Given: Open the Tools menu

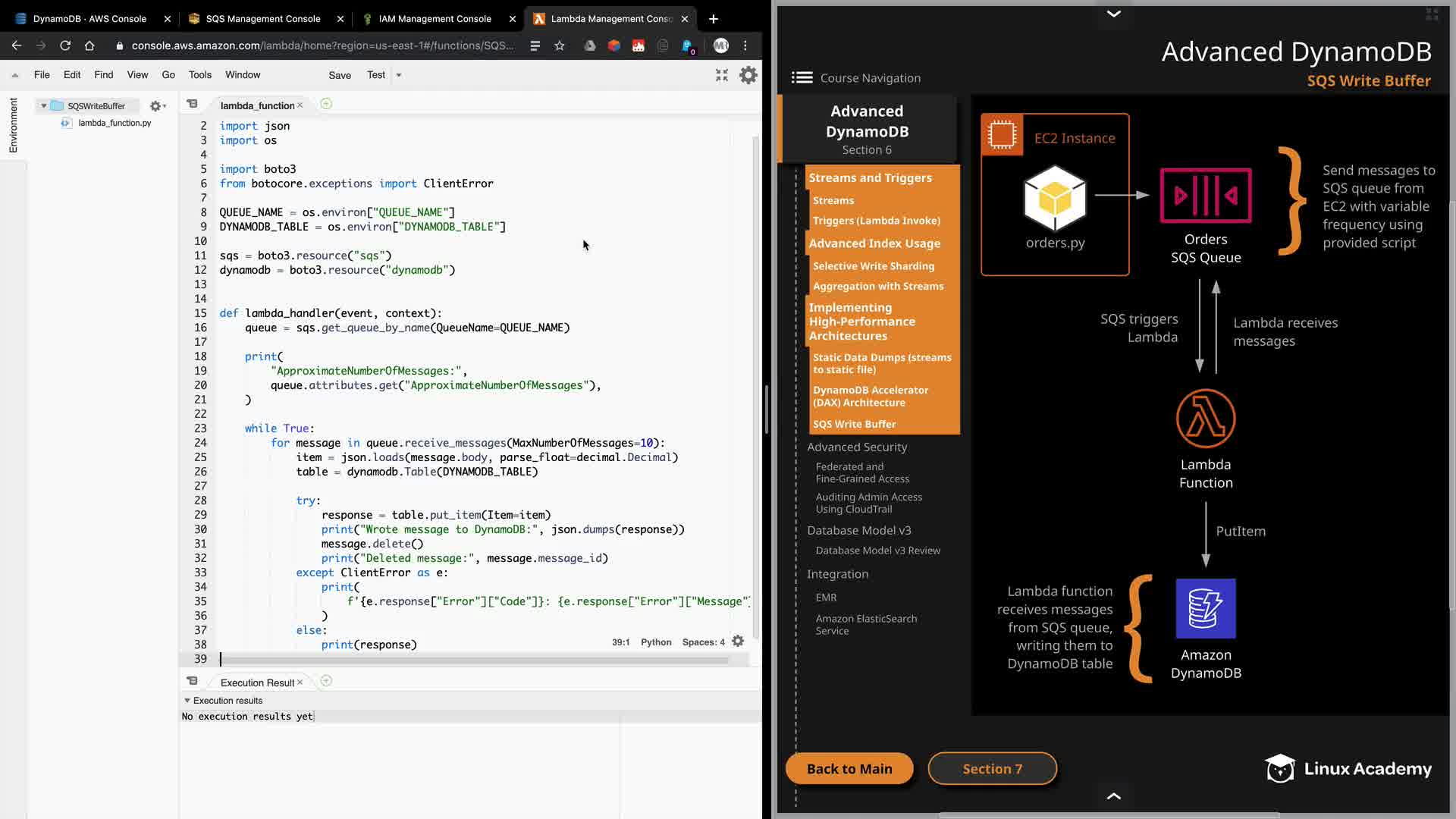Looking at the screenshot, I should tap(199, 75).
